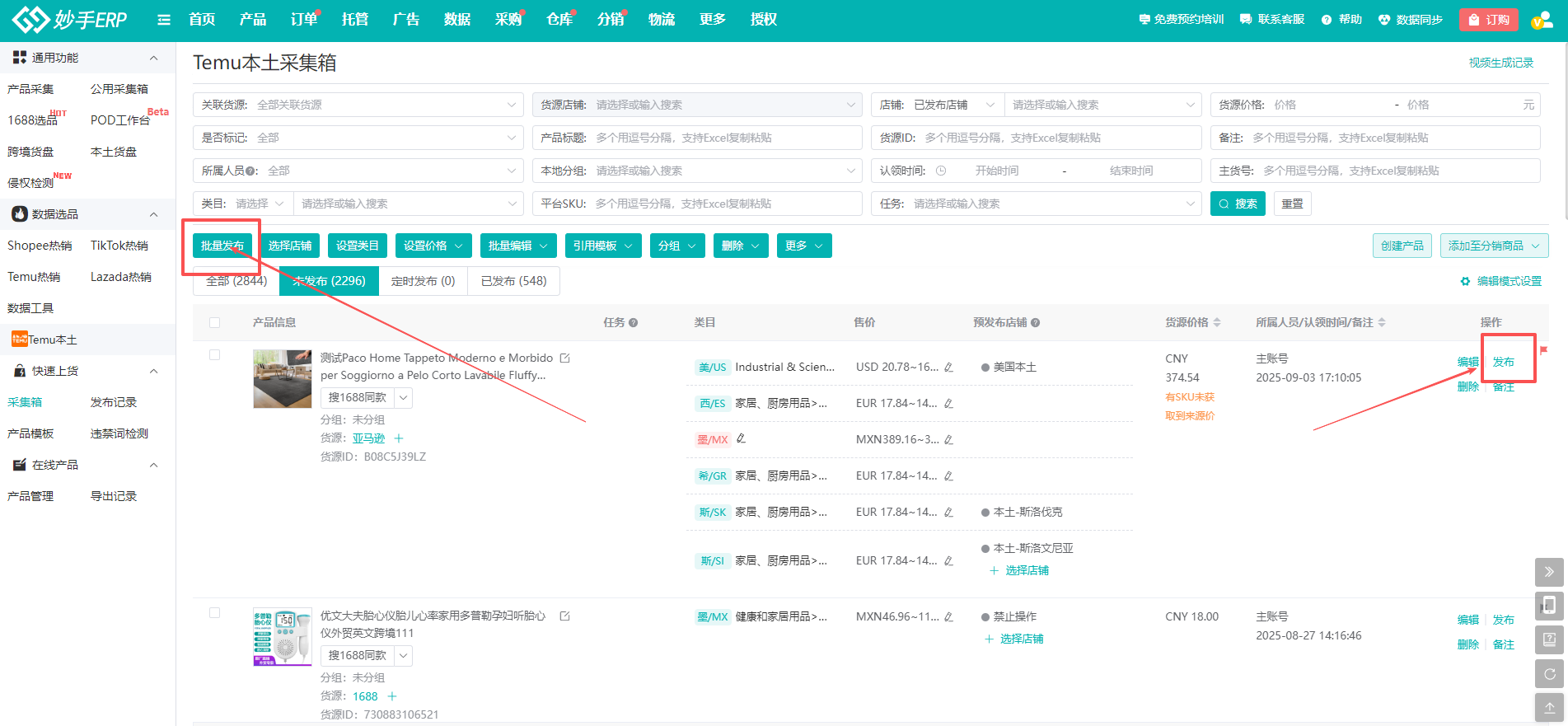Switch to 定时发布 (0) tab
The width and height of the screenshot is (1568, 726).
pyautogui.click(x=423, y=281)
